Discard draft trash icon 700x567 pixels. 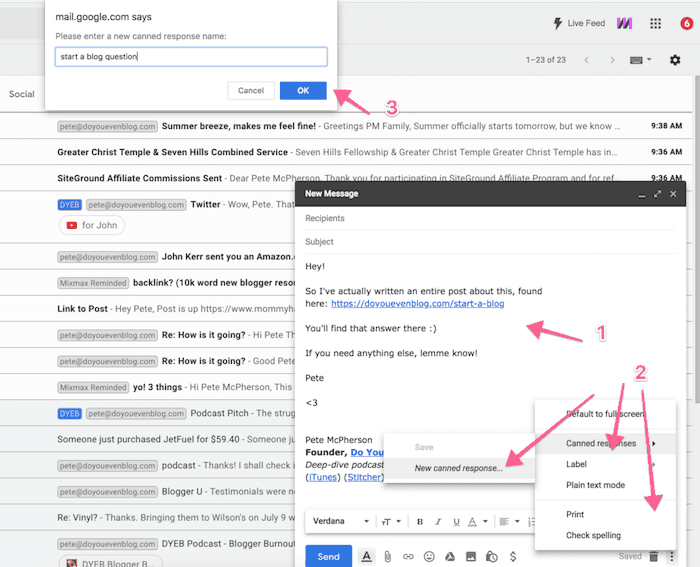click(x=654, y=556)
